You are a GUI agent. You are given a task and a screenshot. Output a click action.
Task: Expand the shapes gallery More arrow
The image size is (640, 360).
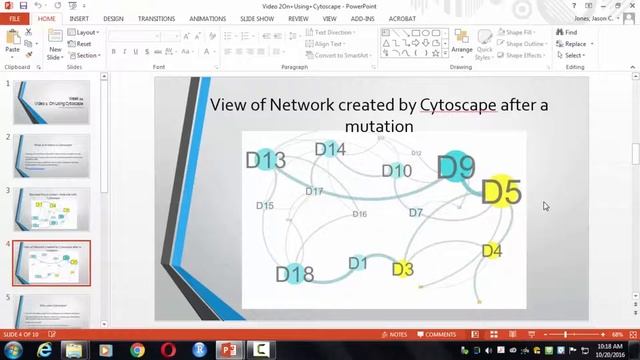[x=445, y=53]
